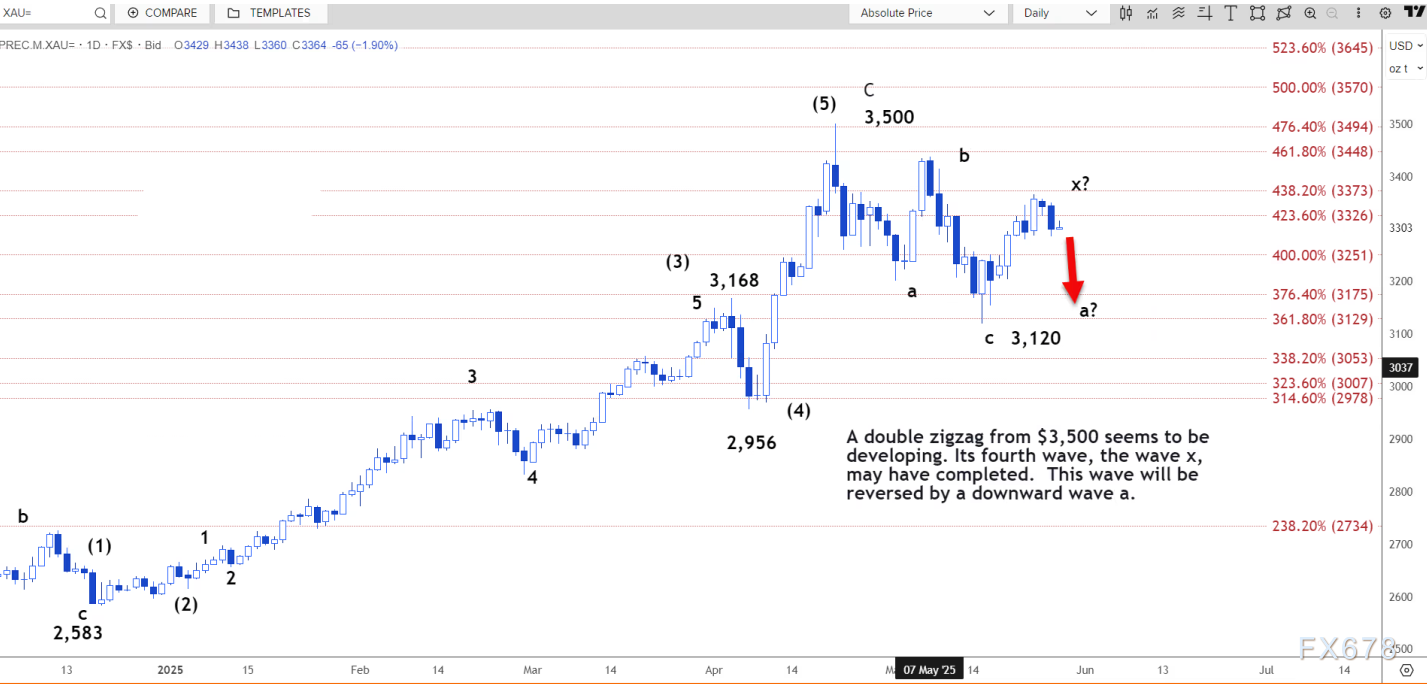Click the folder icon beside TEMPLATES
This screenshot has height=684, width=1427.
click(x=233, y=13)
